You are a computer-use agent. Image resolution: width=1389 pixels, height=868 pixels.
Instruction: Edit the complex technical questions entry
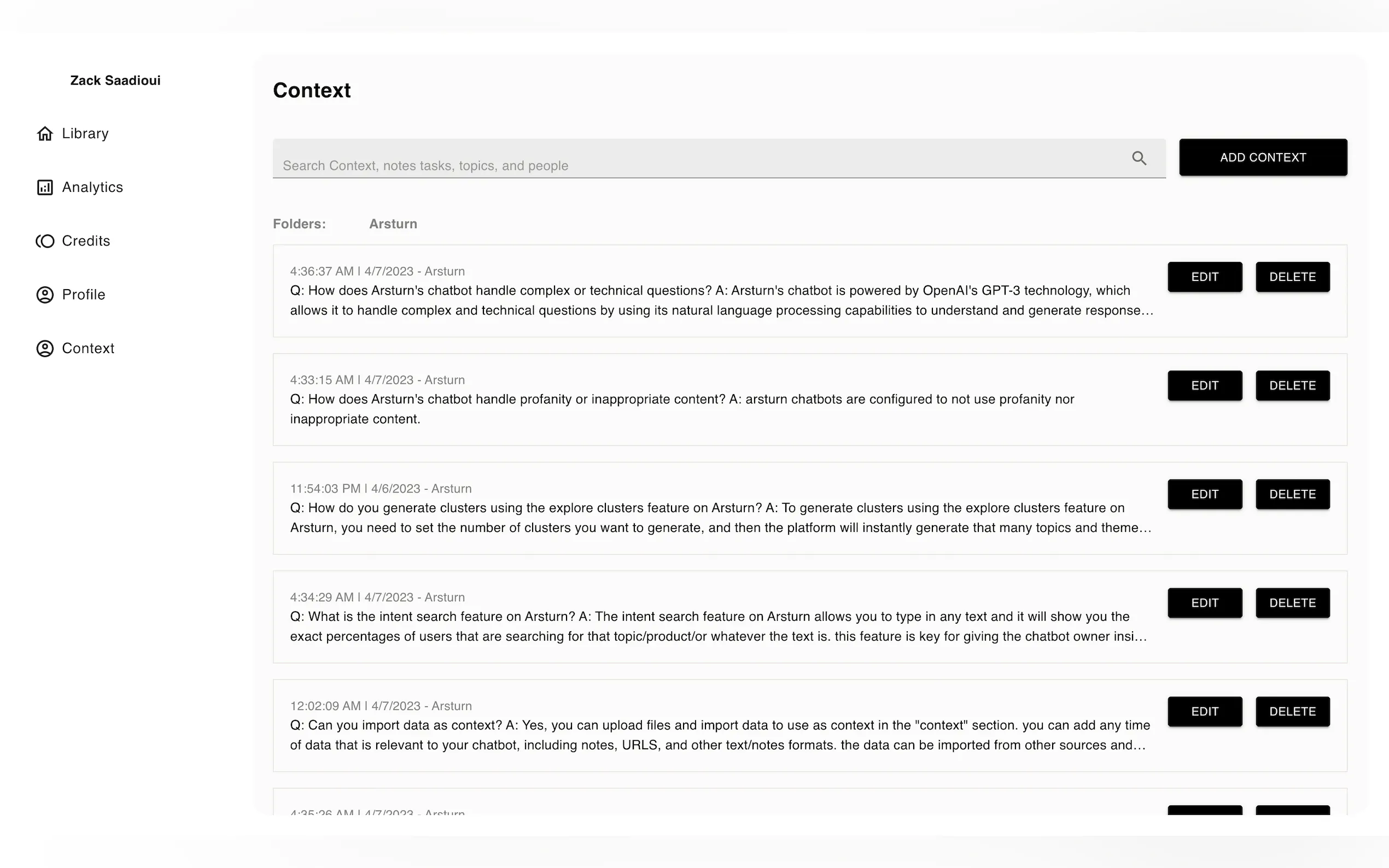(x=1204, y=277)
